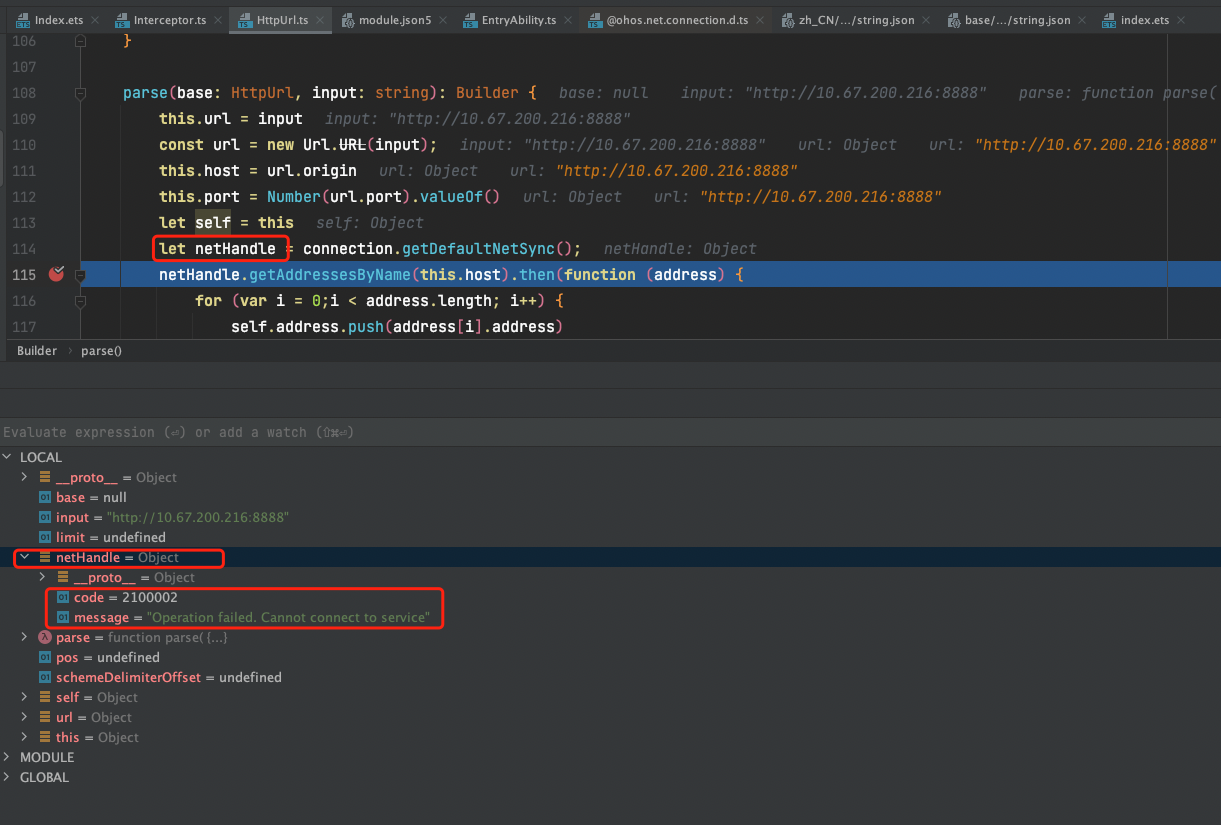Expand the MODULE variables group

[x=9, y=757]
